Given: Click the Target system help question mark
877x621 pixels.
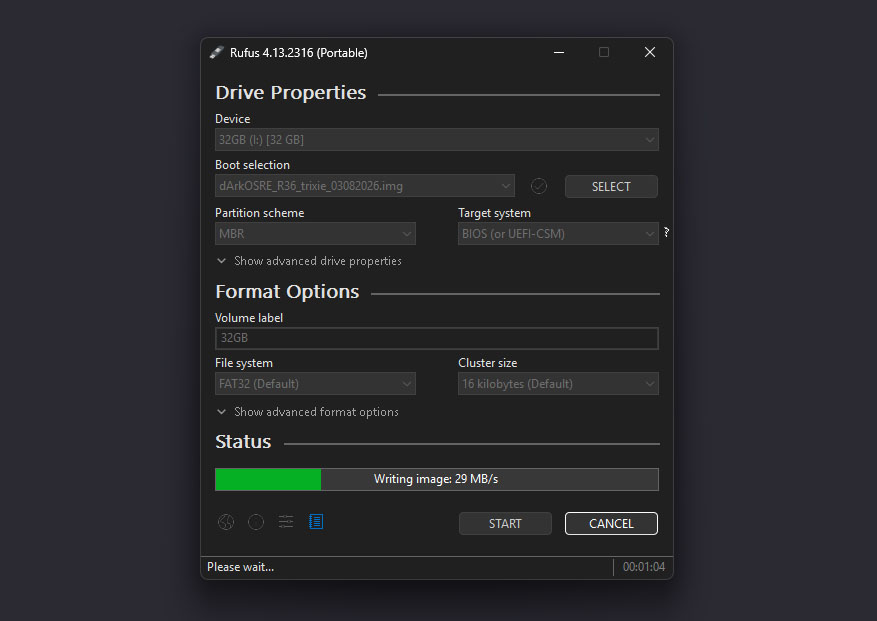Looking at the screenshot, I should coord(666,232).
